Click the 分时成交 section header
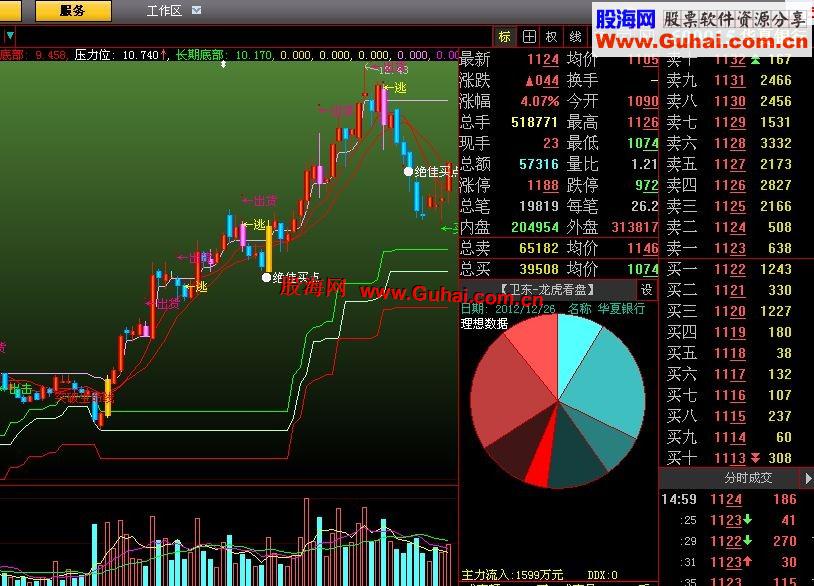The image size is (814, 586). (748, 478)
